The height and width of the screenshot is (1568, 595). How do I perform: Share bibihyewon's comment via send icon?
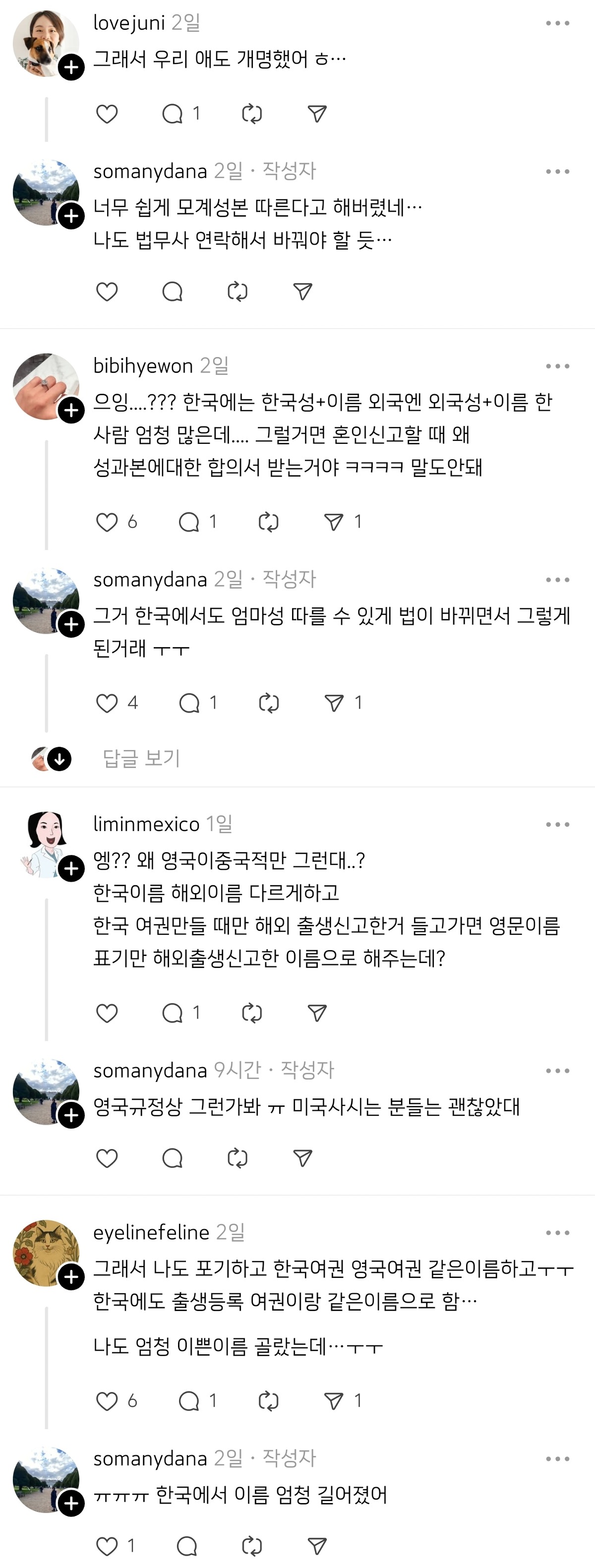pos(333,522)
